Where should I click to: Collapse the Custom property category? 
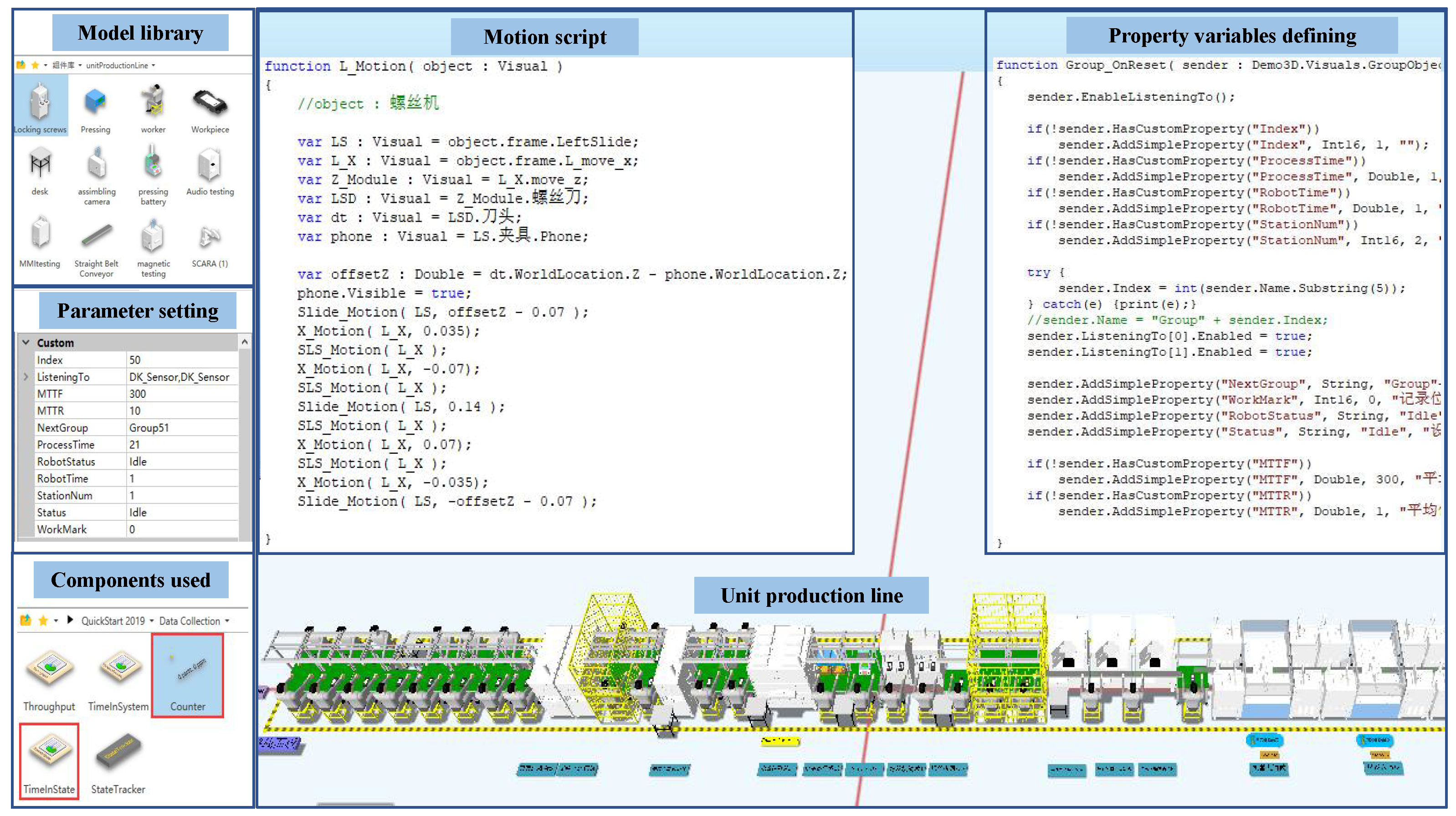point(26,343)
